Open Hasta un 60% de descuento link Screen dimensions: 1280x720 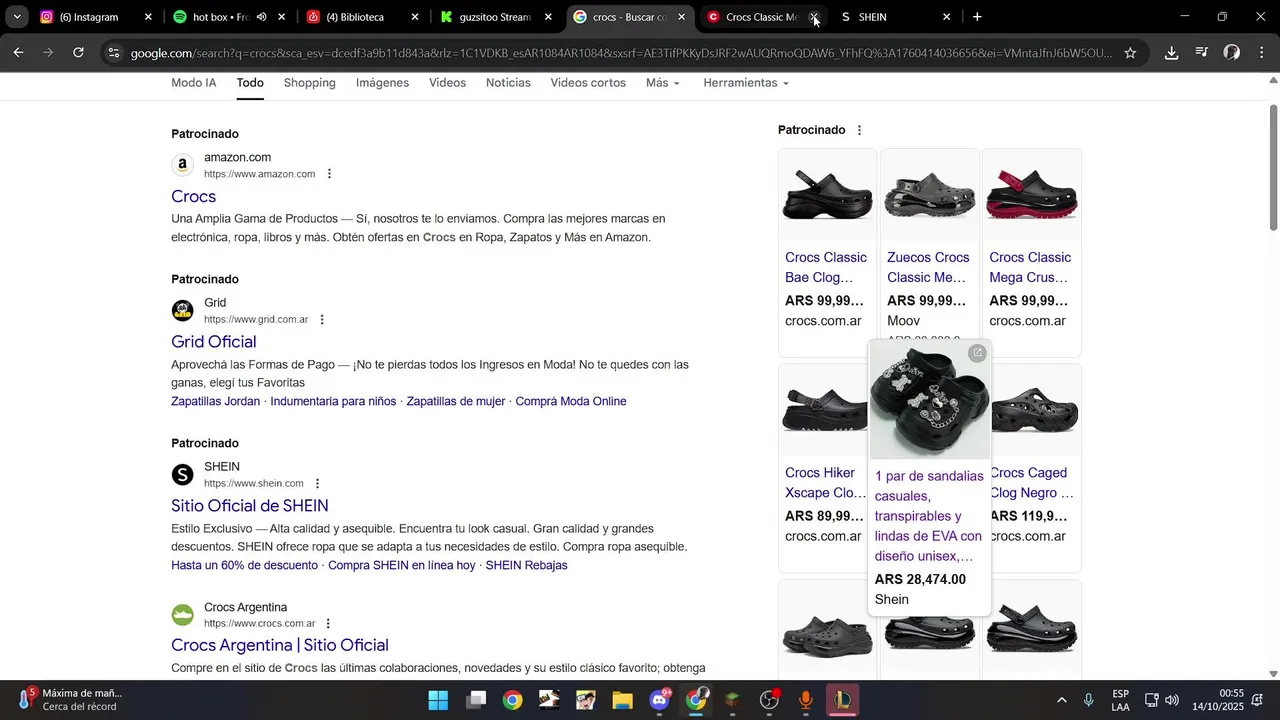[x=244, y=565]
